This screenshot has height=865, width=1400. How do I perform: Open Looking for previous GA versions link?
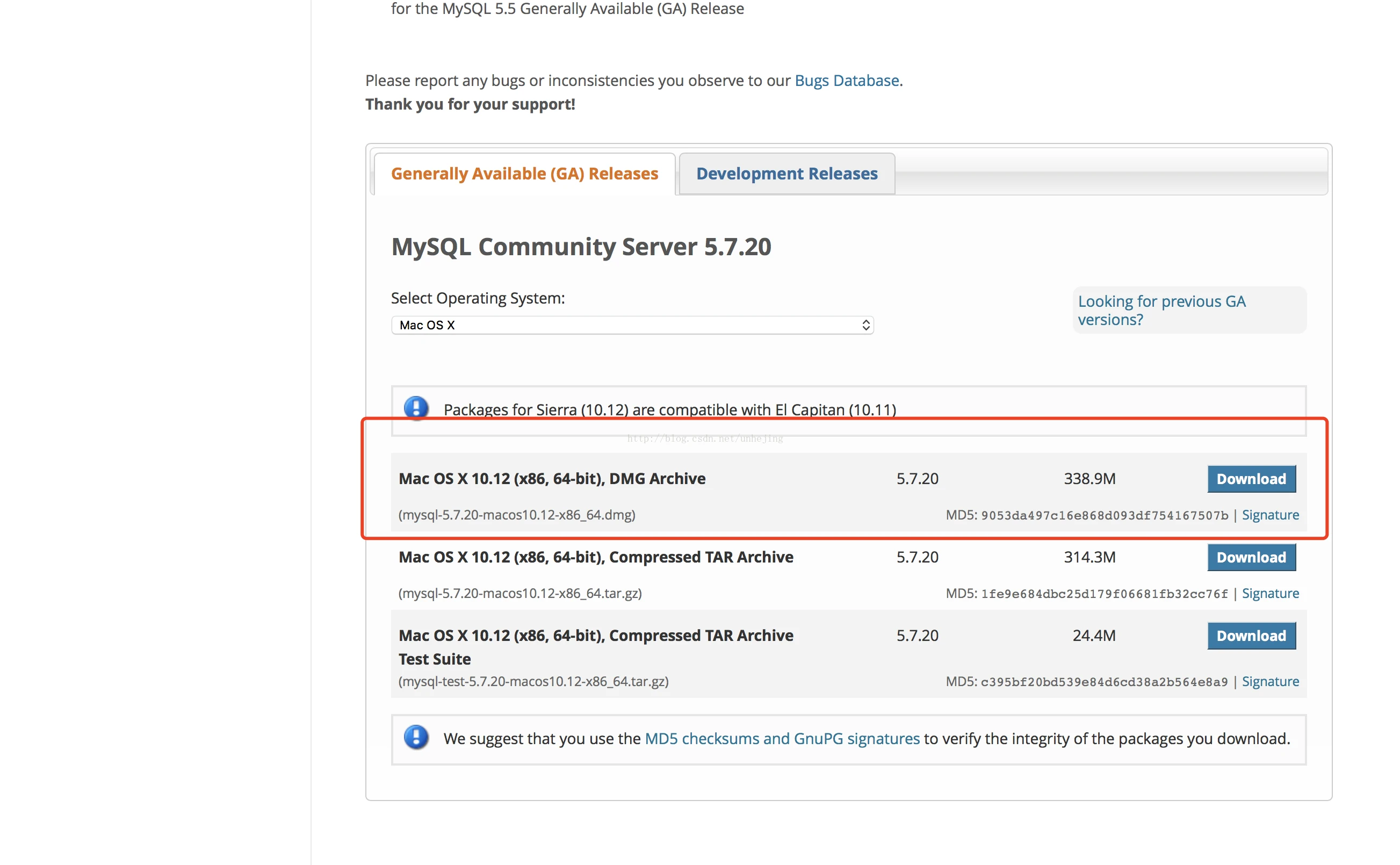pyautogui.click(x=1161, y=310)
